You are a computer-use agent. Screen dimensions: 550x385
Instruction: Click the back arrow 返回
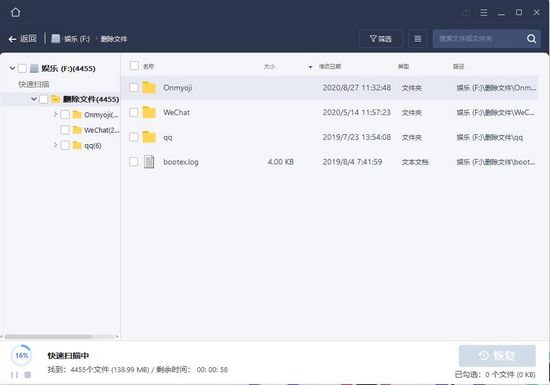tap(22, 39)
